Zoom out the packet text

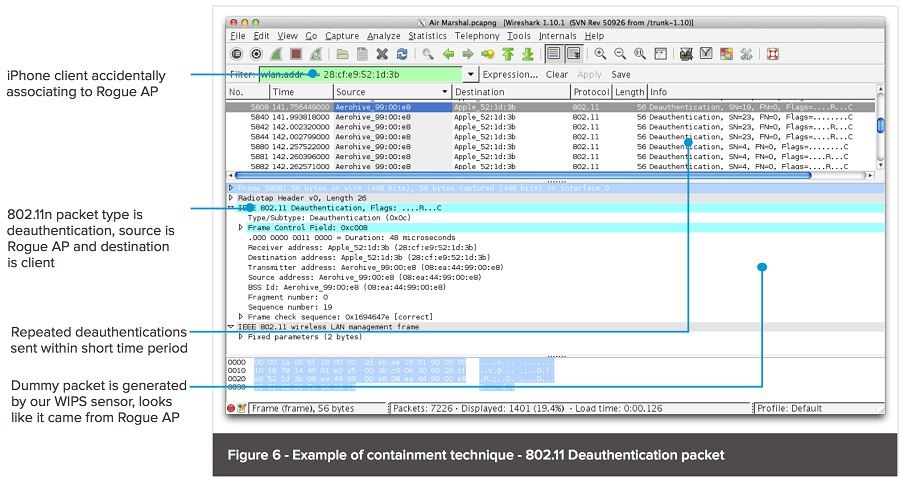[620, 54]
